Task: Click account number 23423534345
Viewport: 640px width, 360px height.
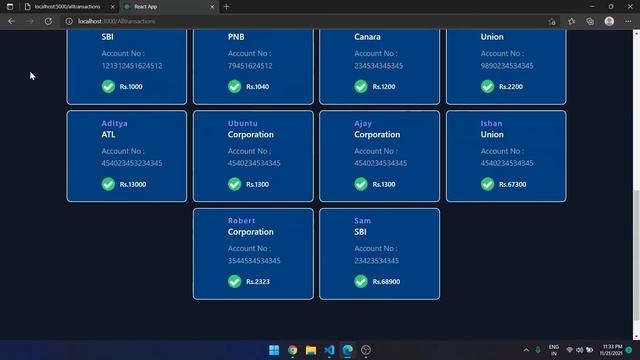Action: click(x=376, y=261)
